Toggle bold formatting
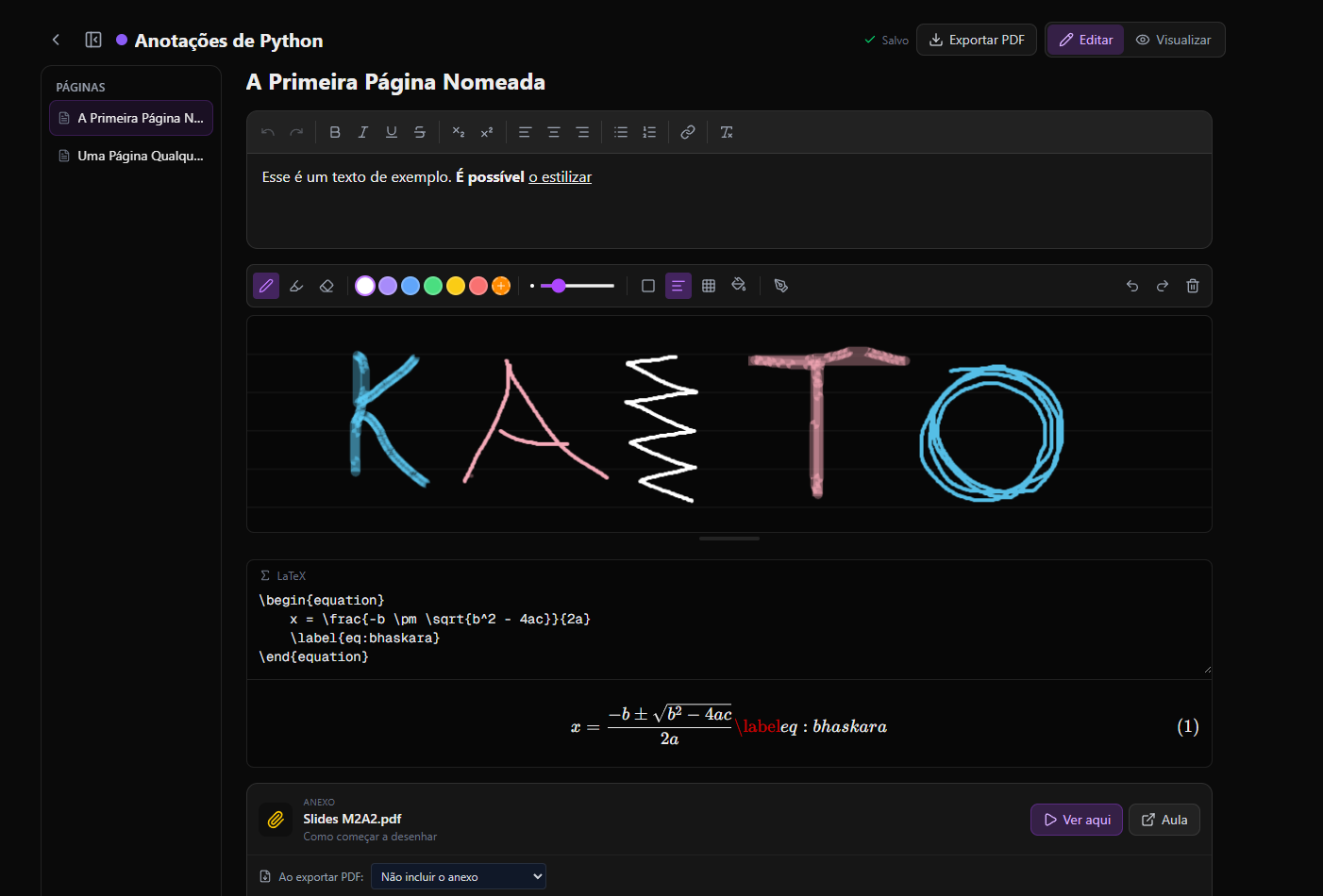The image size is (1323, 896). (335, 132)
